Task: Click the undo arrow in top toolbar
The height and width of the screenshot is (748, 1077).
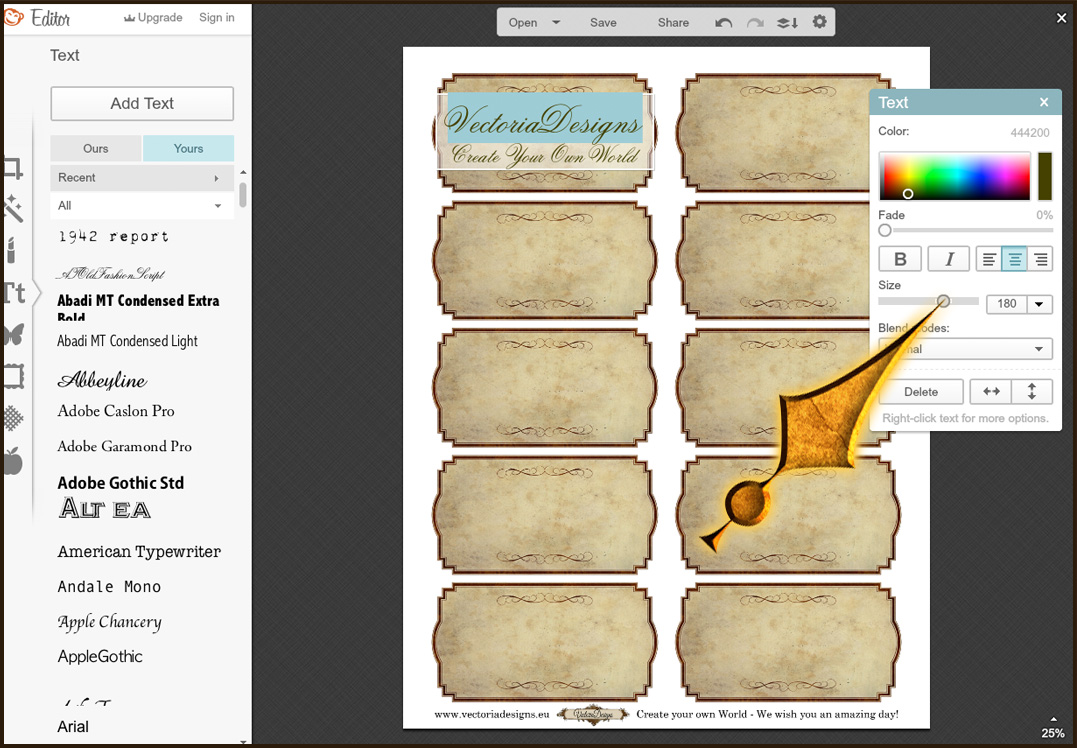Action: (x=723, y=23)
